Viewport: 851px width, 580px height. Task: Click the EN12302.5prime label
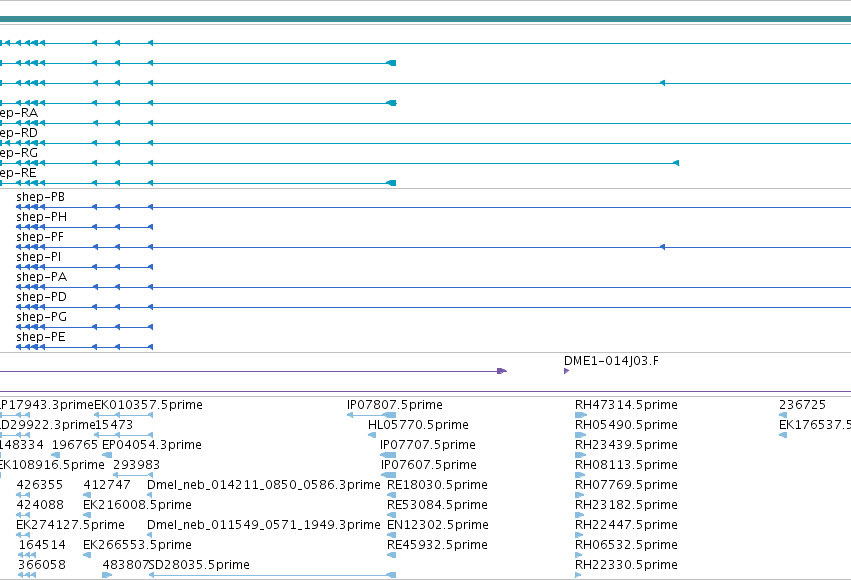[437, 525]
